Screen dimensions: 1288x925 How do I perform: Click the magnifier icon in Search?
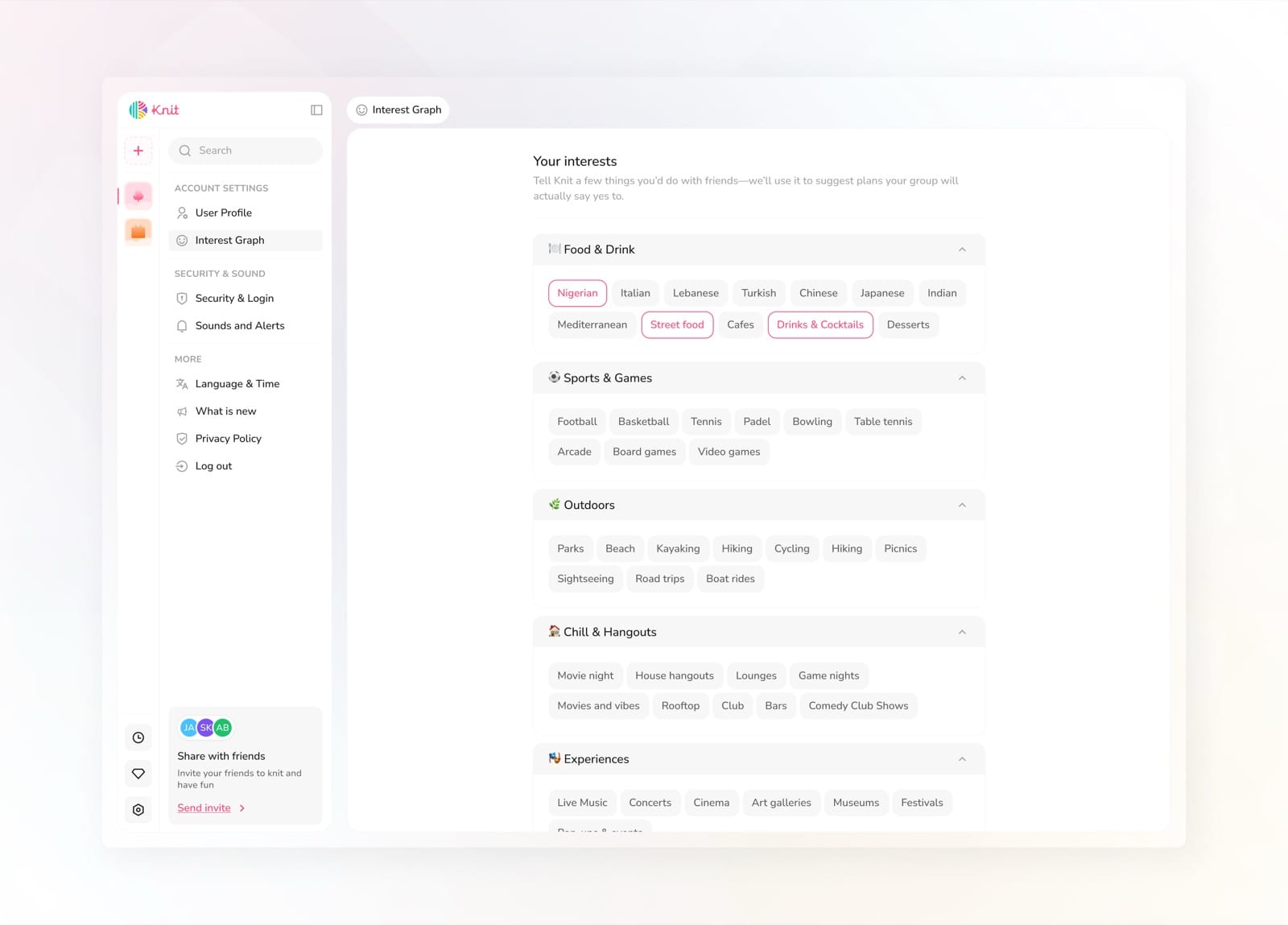pyautogui.click(x=185, y=151)
